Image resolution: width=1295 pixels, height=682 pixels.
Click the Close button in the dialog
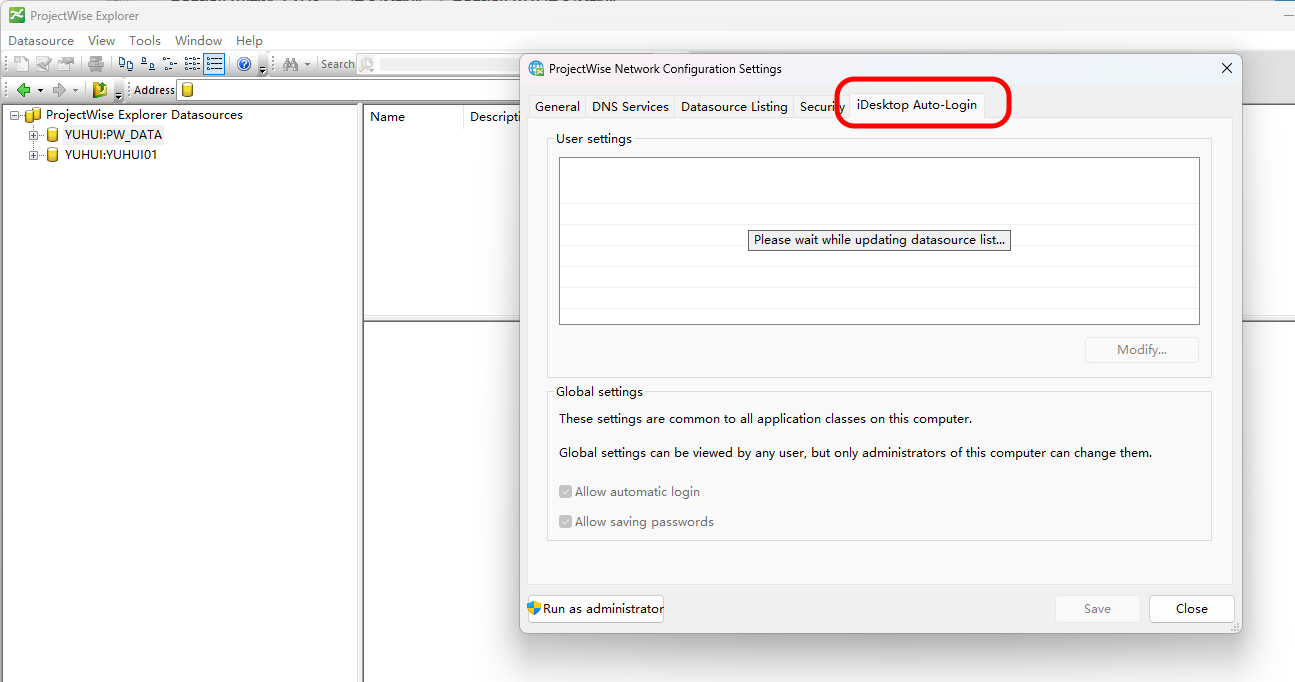point(1191,609)
